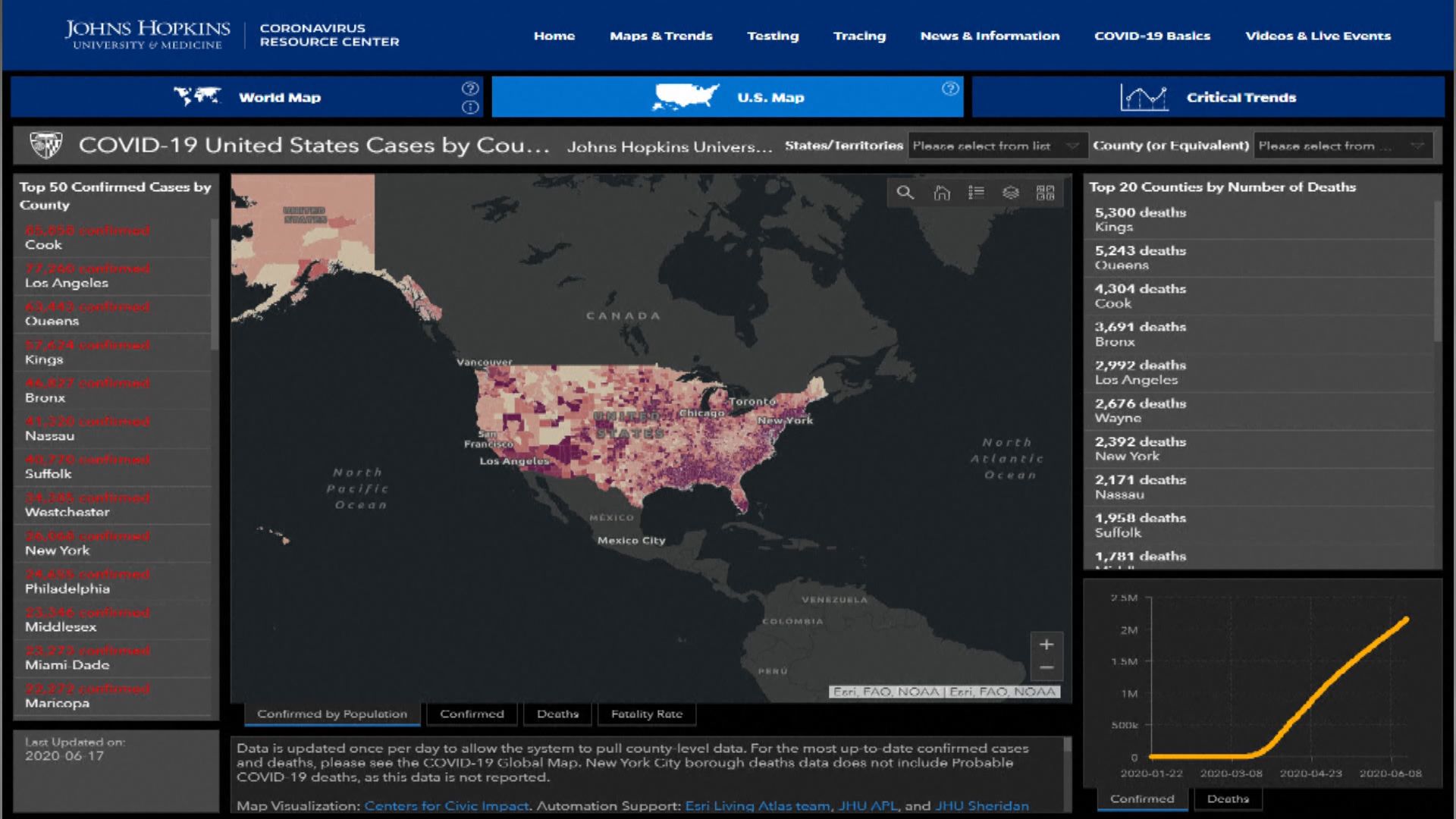Expand the States/Territories dropdown
Viewport: 1456px width, 819px height.
[x=996, y=146]
